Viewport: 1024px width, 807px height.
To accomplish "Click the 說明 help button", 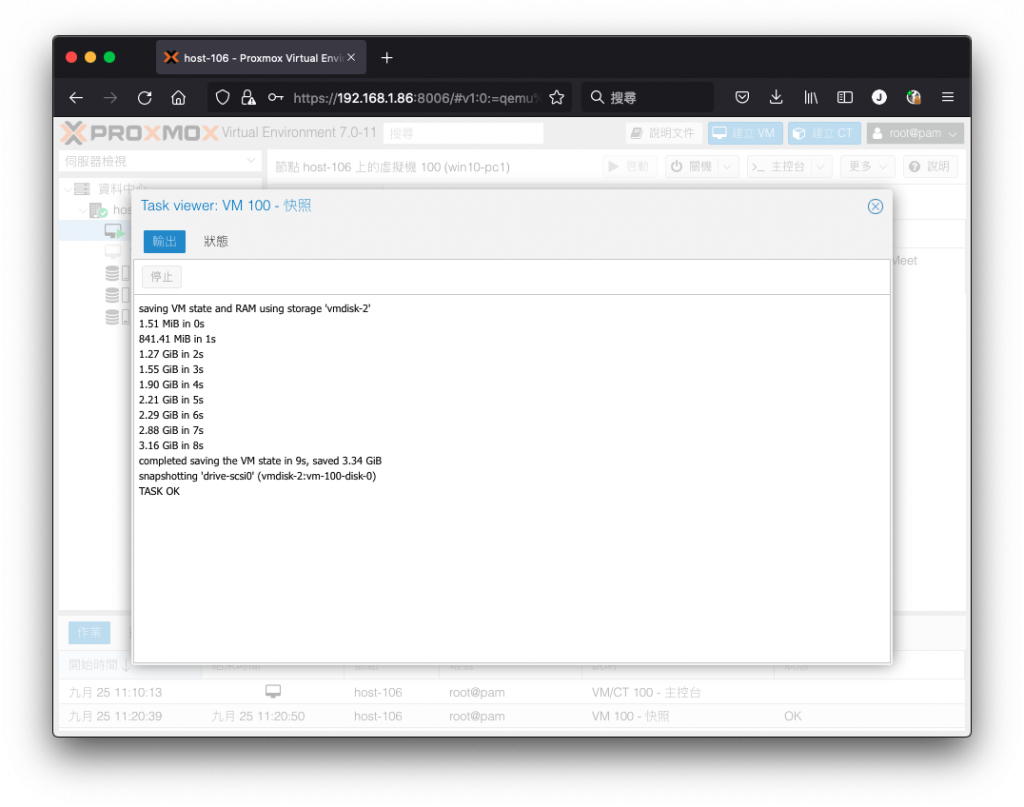I will tap(930, 167).
